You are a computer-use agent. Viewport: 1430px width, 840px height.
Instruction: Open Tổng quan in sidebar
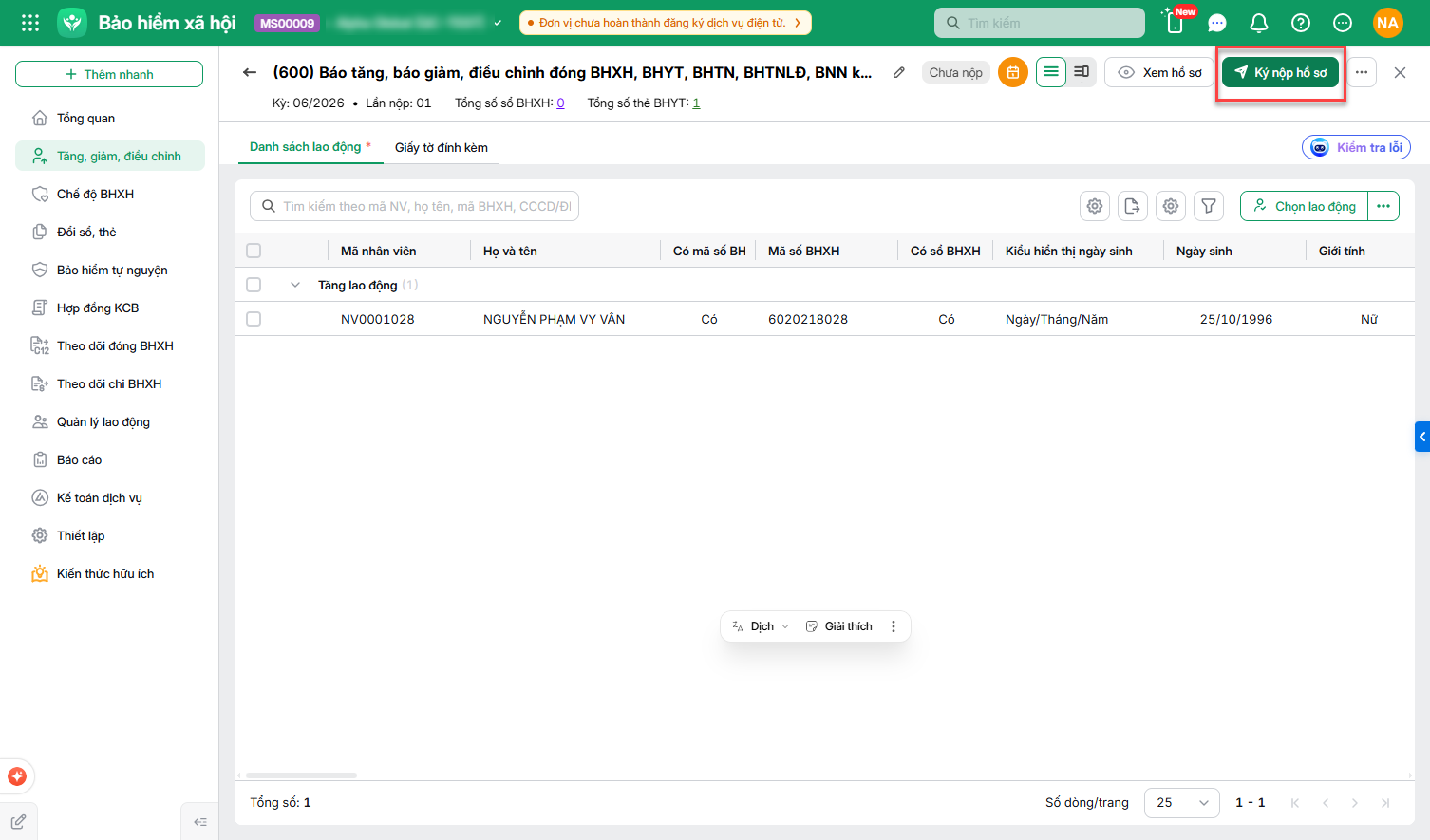[109, 118]
